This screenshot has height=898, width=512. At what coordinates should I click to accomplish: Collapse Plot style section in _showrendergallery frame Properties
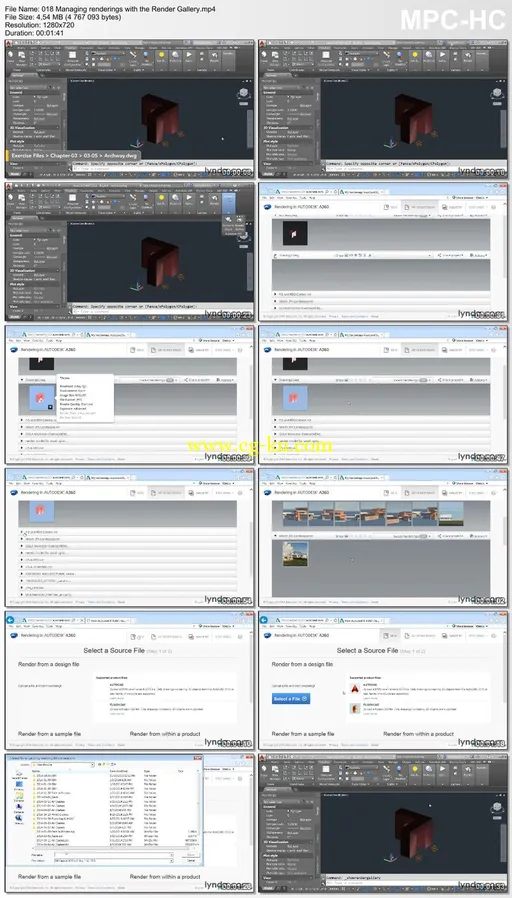point(289,857)
